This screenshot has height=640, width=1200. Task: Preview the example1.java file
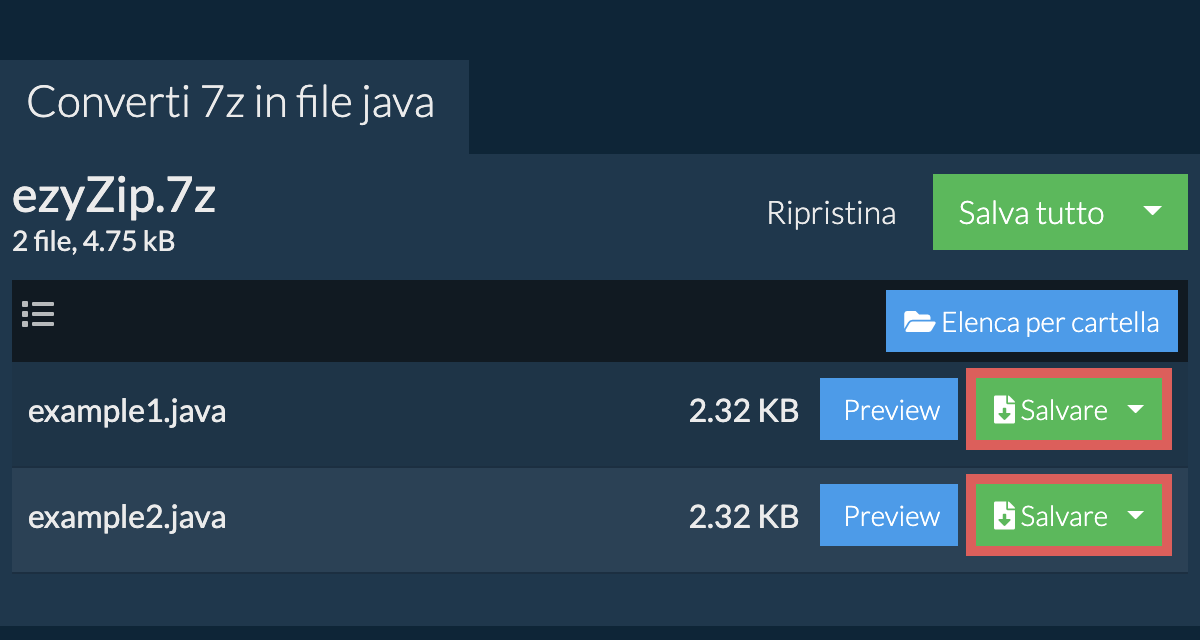pos(891,410)
